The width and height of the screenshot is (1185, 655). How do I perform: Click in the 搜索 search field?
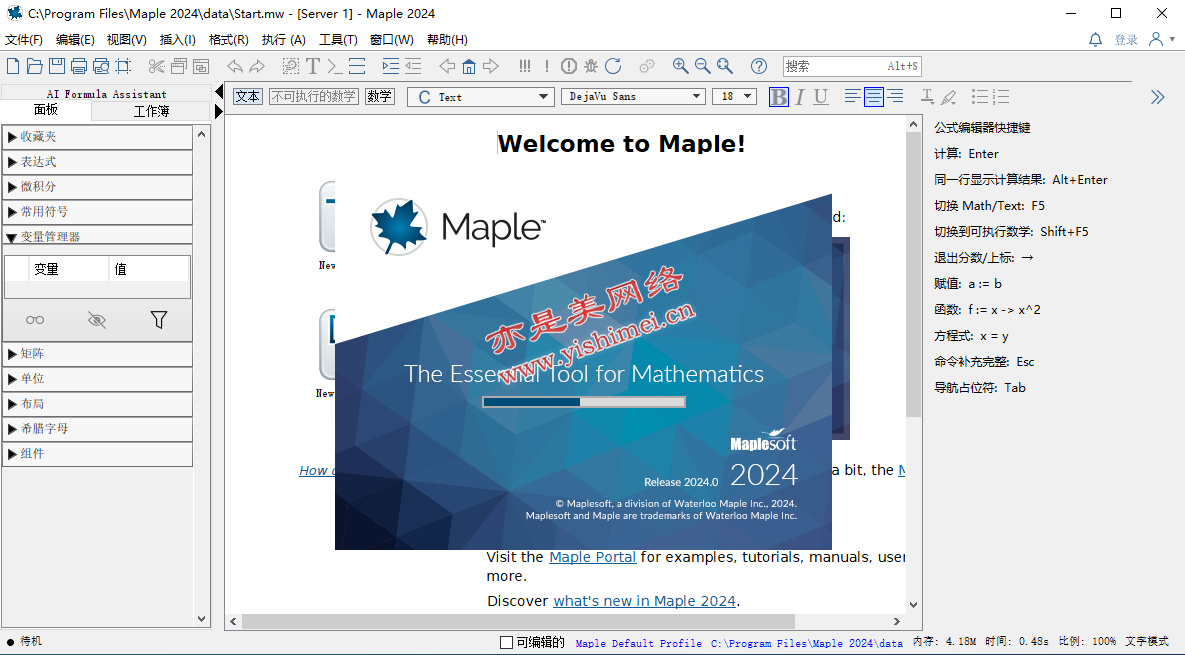click(x=852, y=66)
